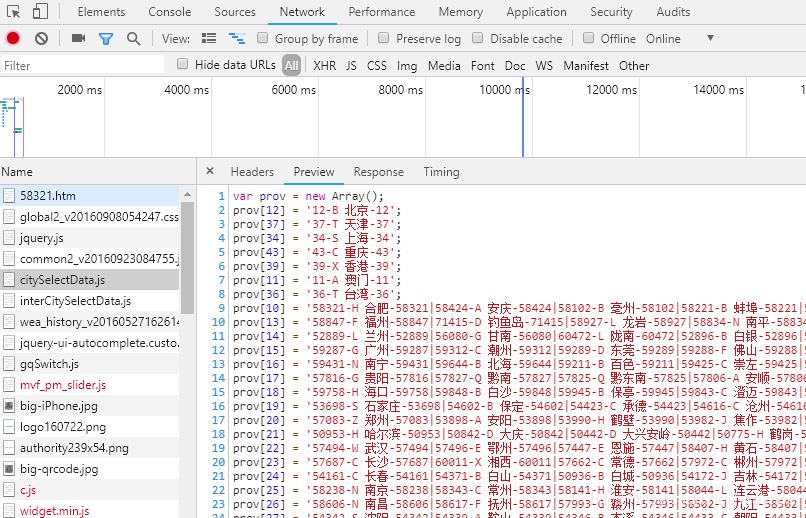806x518 pixels.
Task: Select the Preview tab
Action: pyautogui.click(x=314, y=172)
